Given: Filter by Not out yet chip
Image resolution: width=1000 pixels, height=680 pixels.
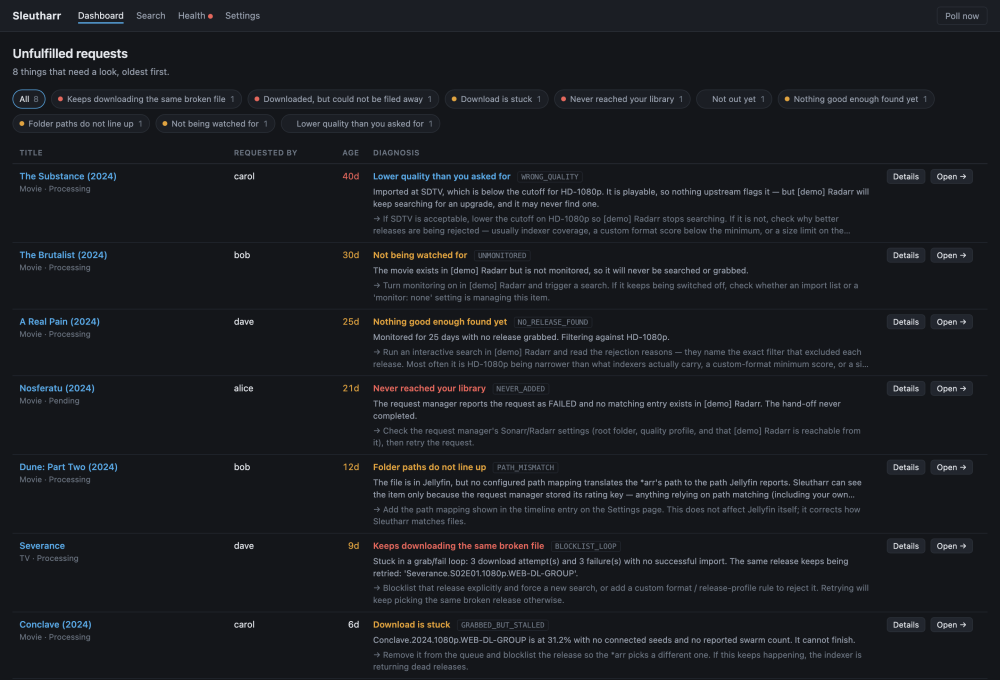Looking at the screenshot, I should pos(734,99).
